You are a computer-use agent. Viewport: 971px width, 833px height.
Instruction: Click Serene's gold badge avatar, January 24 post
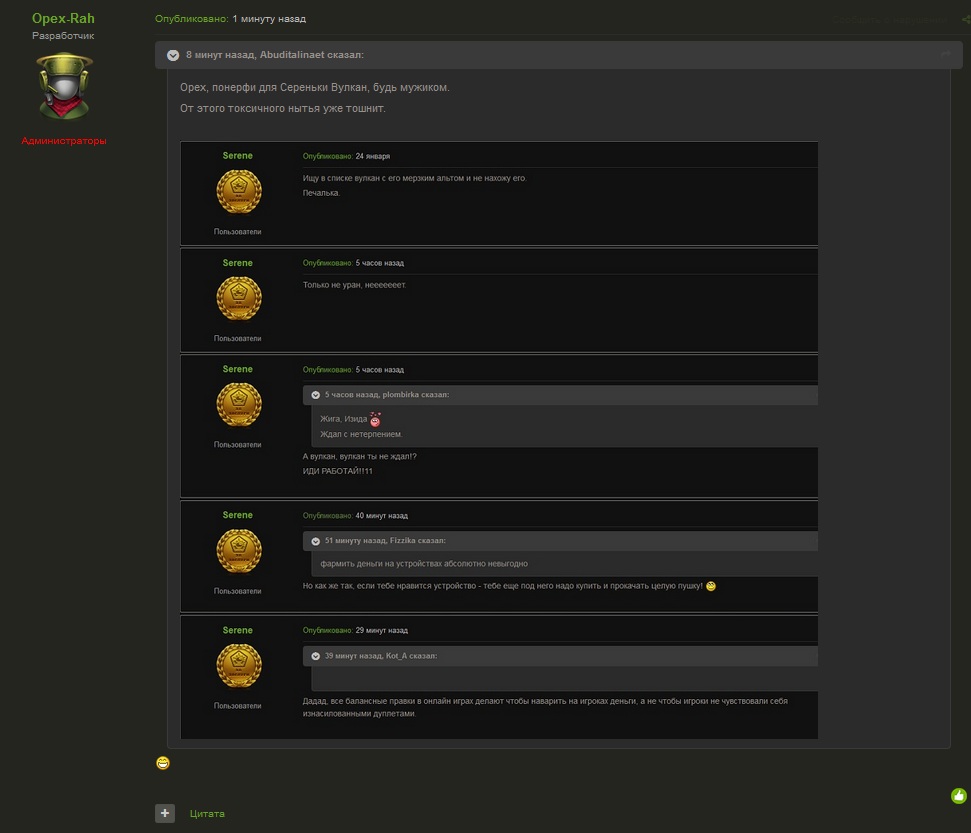click(239, 192)
